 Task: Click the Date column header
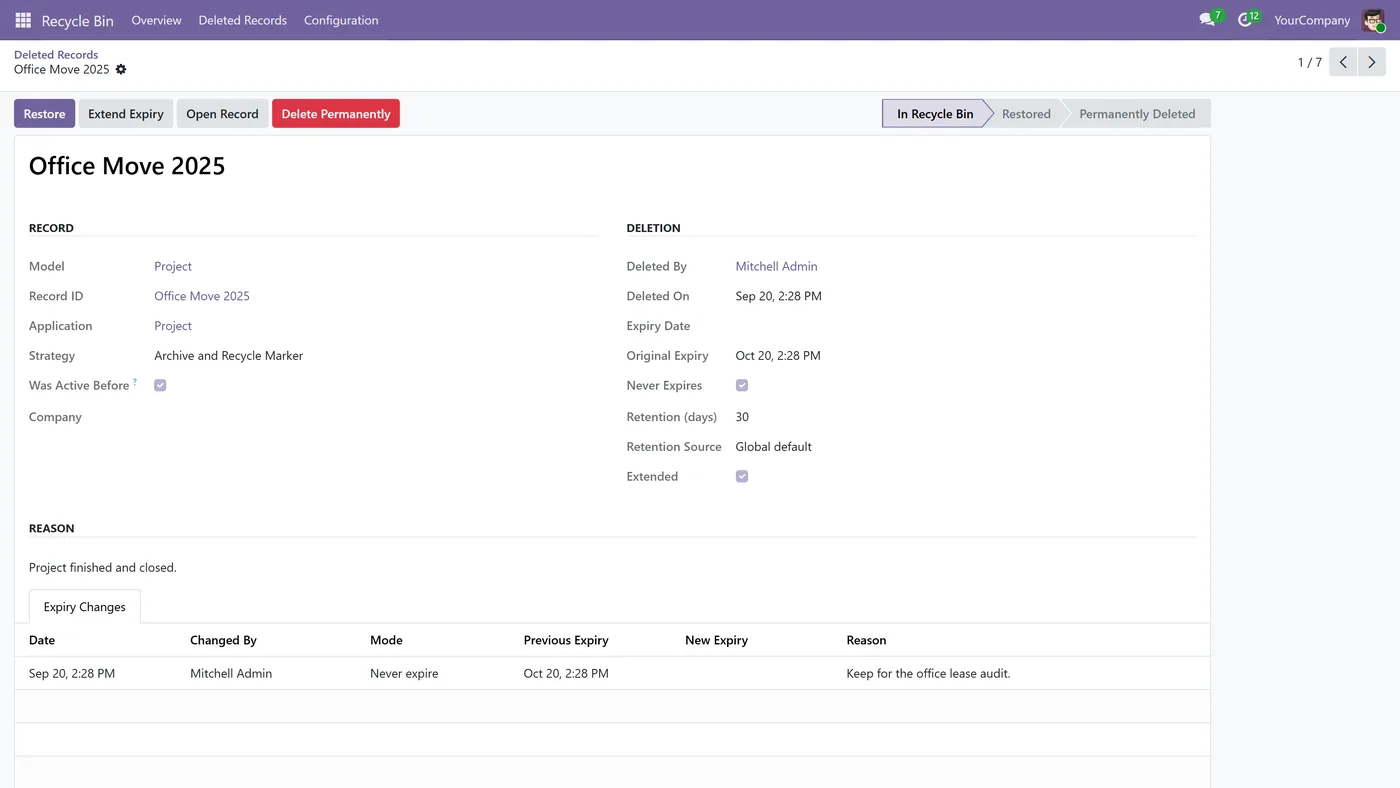tap(42, 640)
